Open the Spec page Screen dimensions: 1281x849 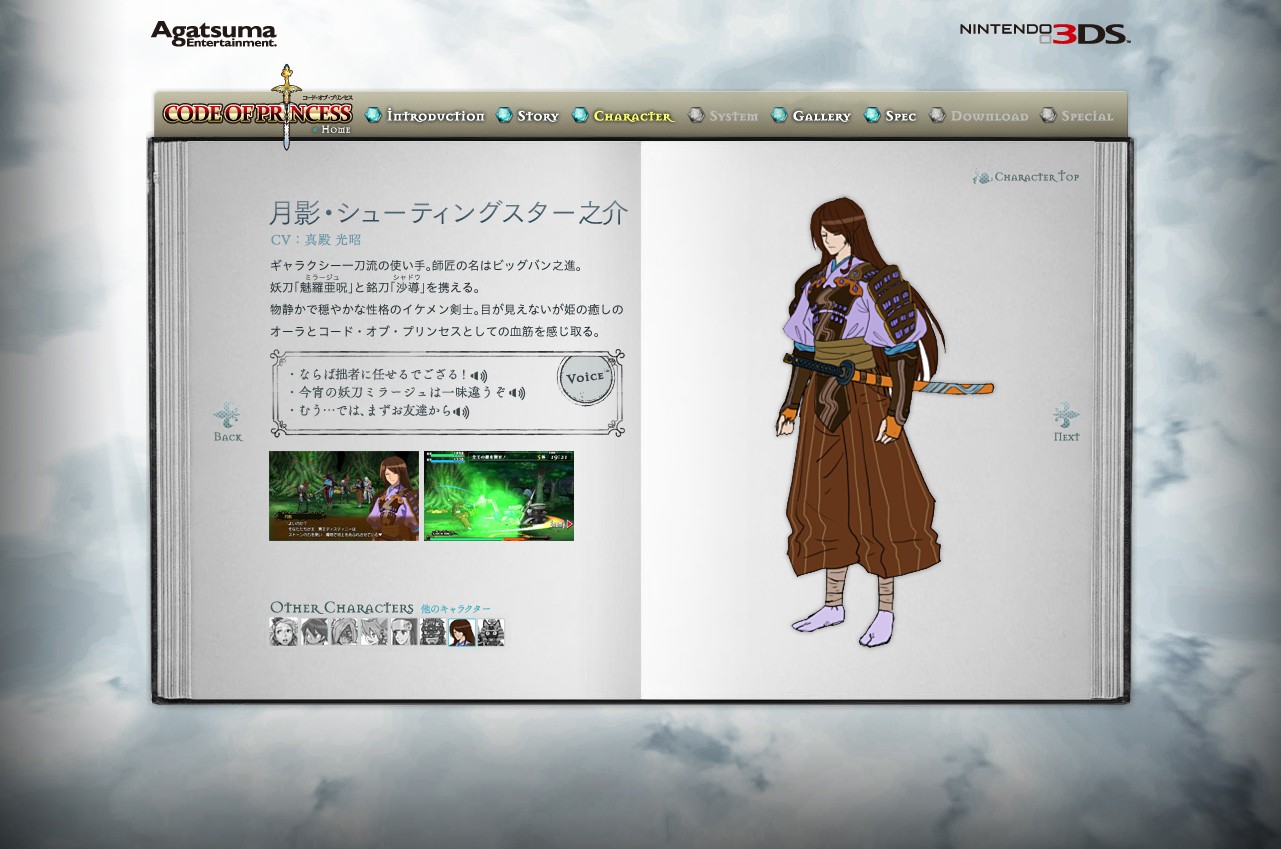coord(890,116)
